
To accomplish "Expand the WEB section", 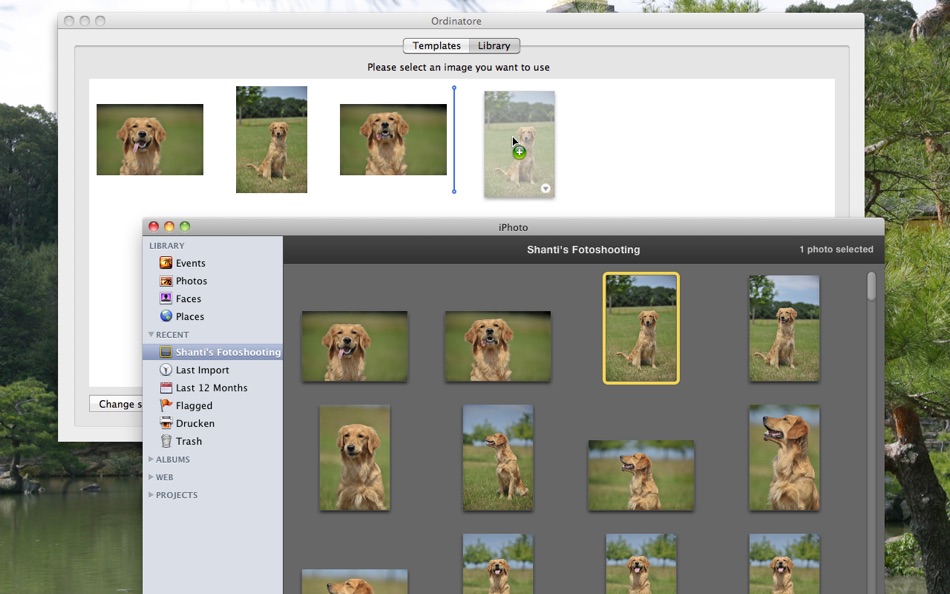I will point(151,477).
